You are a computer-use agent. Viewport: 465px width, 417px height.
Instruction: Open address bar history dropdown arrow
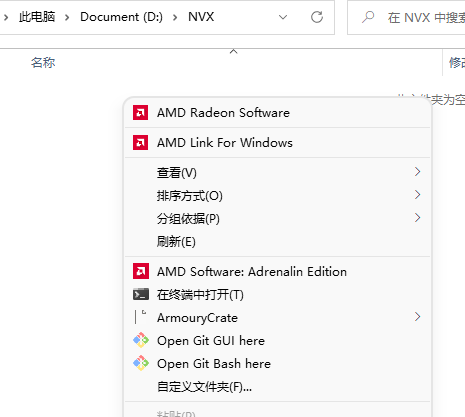coord(283,17)
